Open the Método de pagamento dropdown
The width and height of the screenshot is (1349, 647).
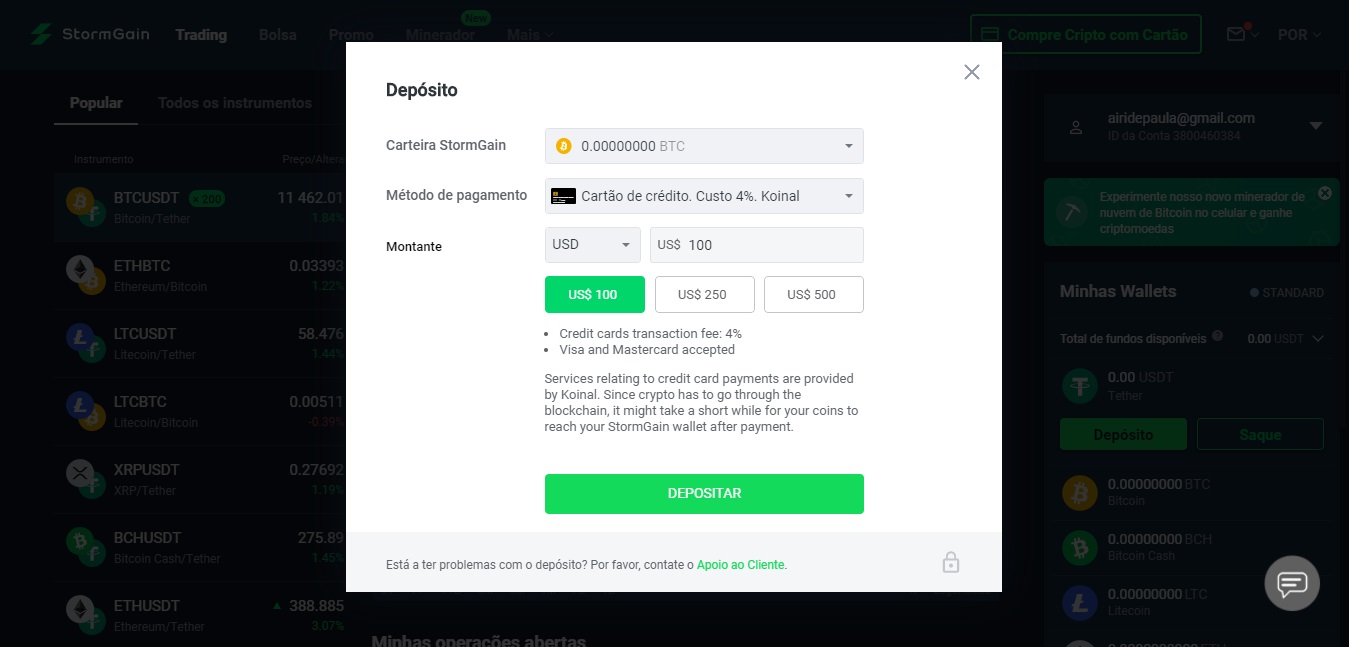tap(704, 196)
